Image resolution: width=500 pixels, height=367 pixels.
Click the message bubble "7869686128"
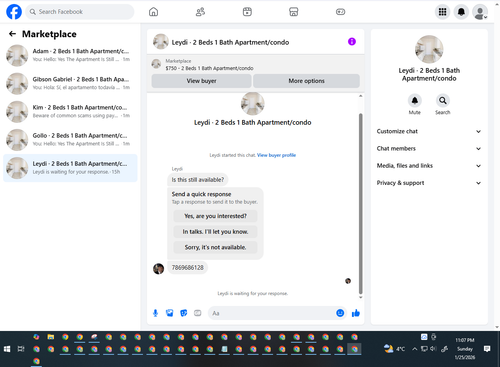pyautogui.click(x=187, y=268)
